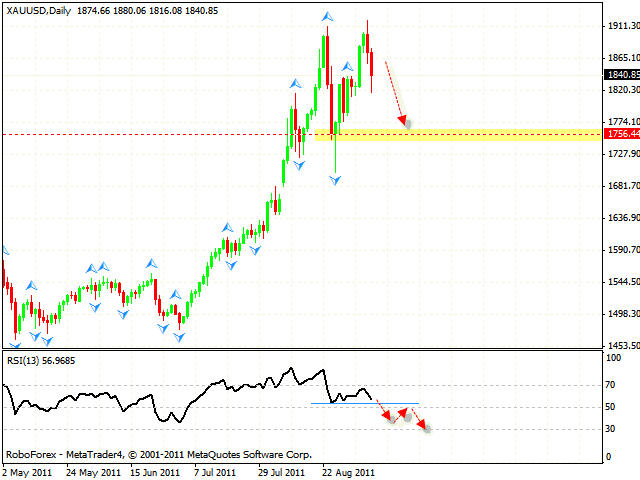Select the horizontal support line in the RSI window
Screen dimensions: 640x480
tap(365, 403)
